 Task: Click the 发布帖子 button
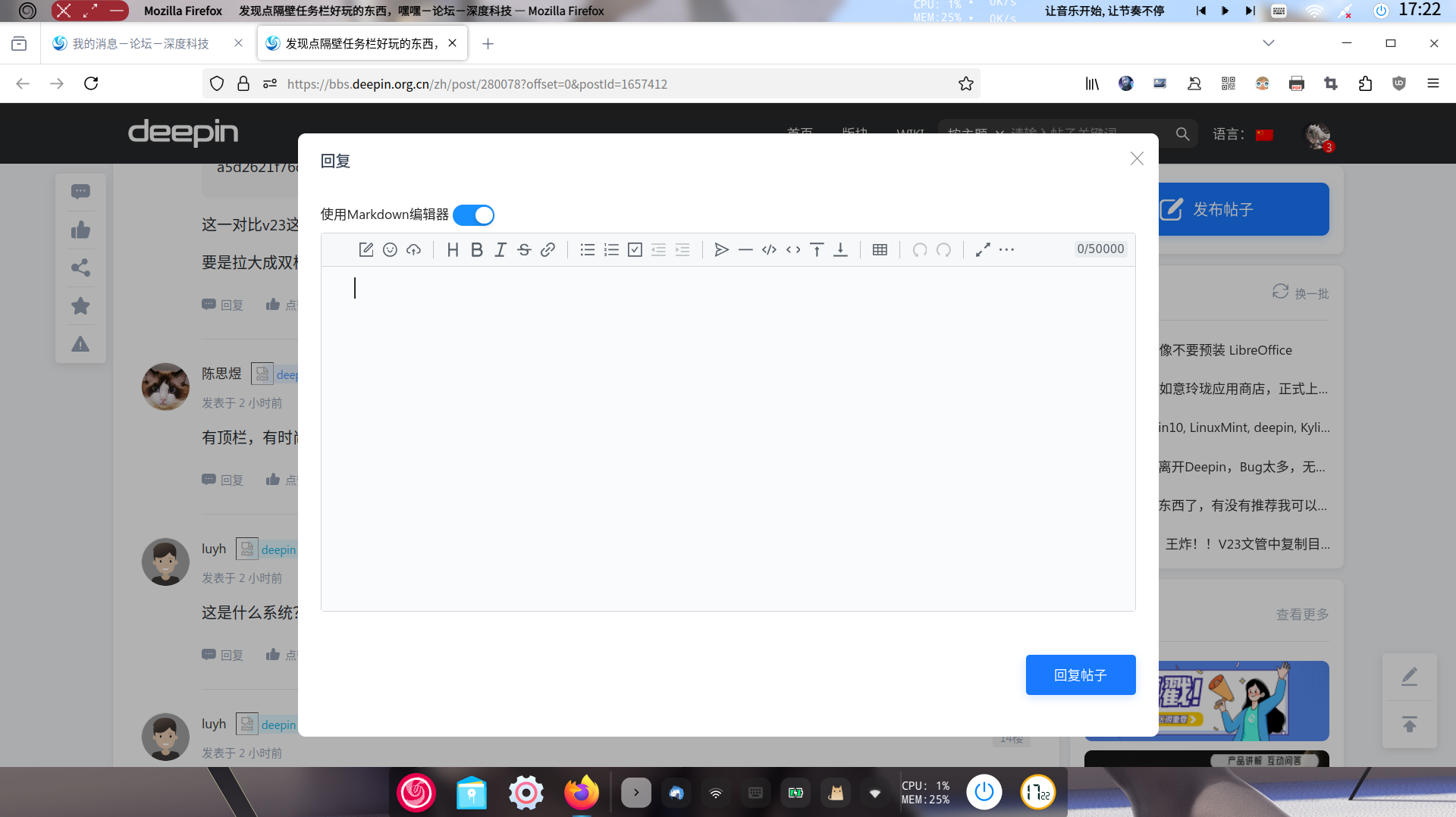click(x=1244, y=209)
